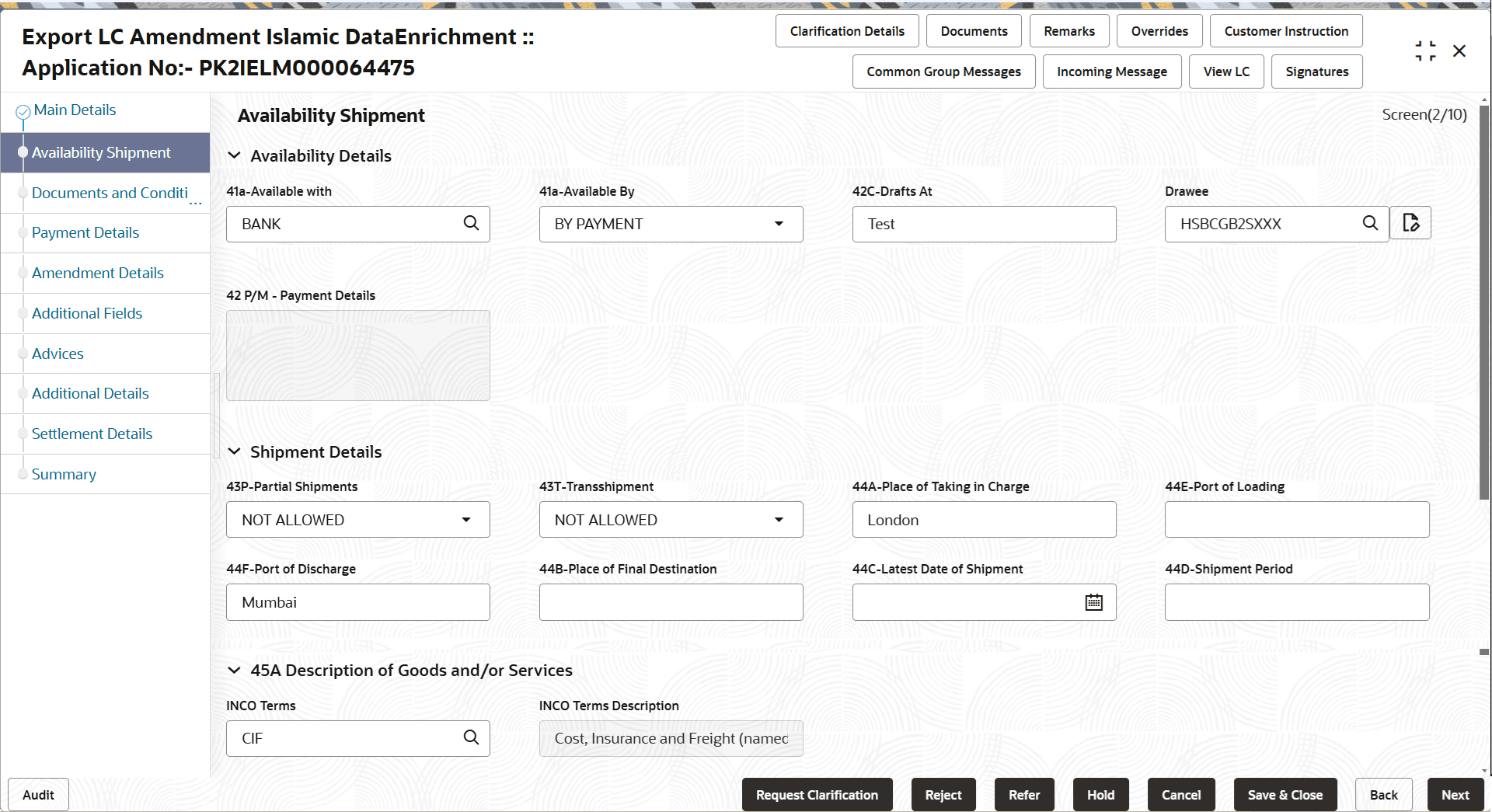Open the 43T-Transshipment dropdown
Viewport: 1492px width, 812px height.
779,520
